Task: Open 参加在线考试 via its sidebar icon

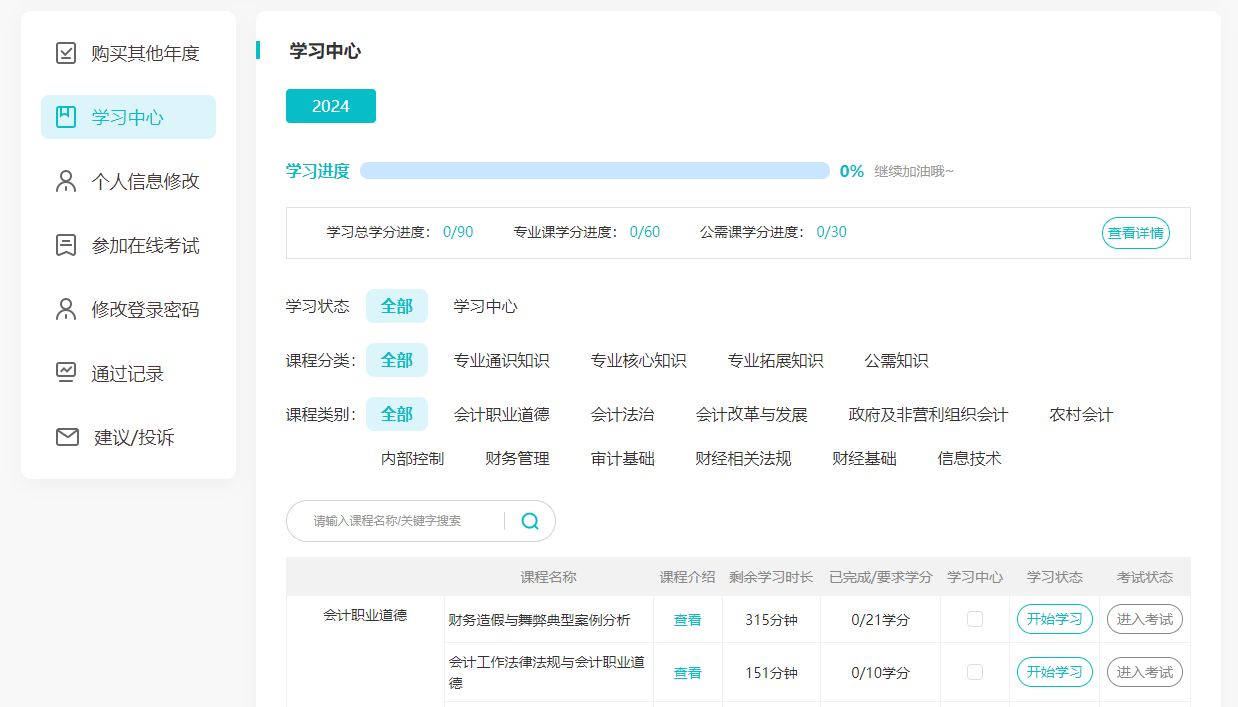Action: pyautogui.click(x=66, y=245)
